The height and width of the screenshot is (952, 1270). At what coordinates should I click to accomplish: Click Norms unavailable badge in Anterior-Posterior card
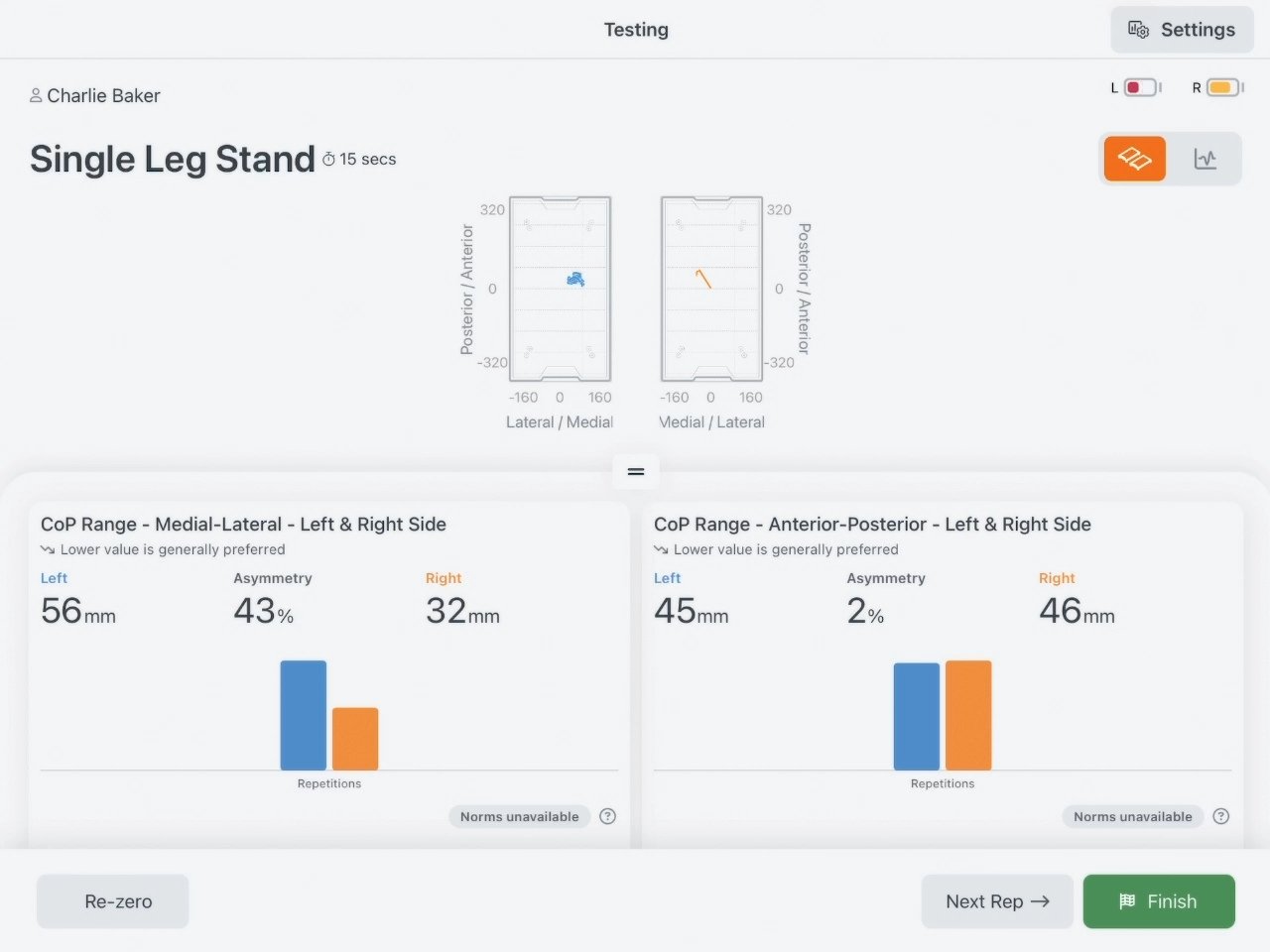click(x=1133, y=816)
